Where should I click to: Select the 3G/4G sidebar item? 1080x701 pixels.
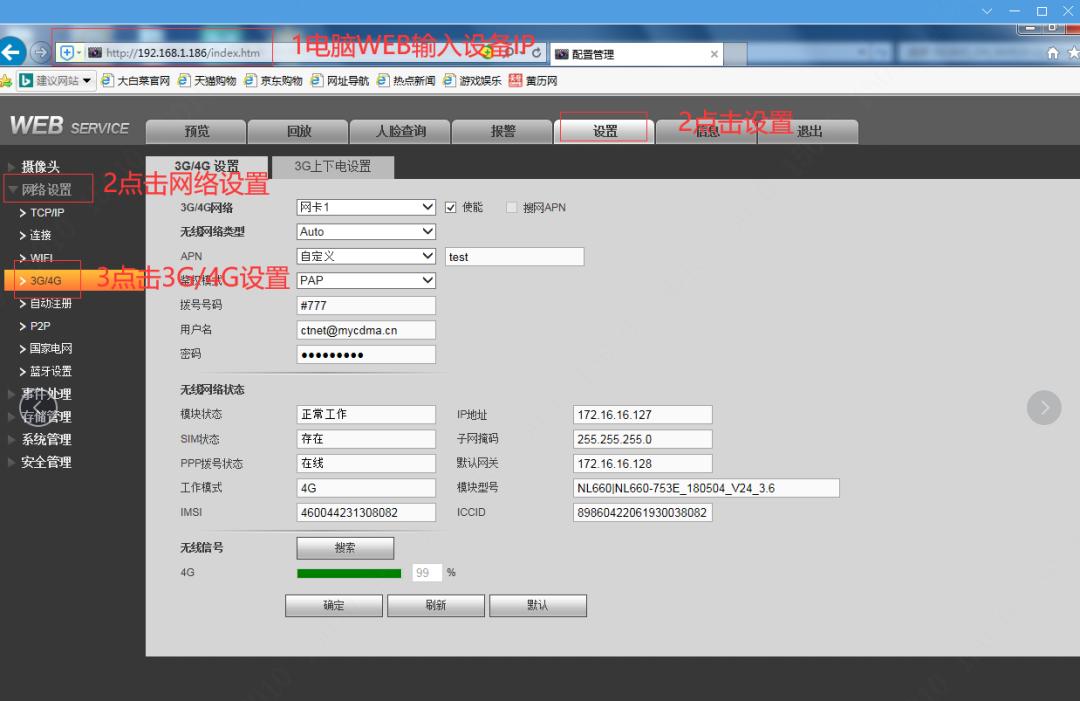pyautogui.click(x=45, y=280)
